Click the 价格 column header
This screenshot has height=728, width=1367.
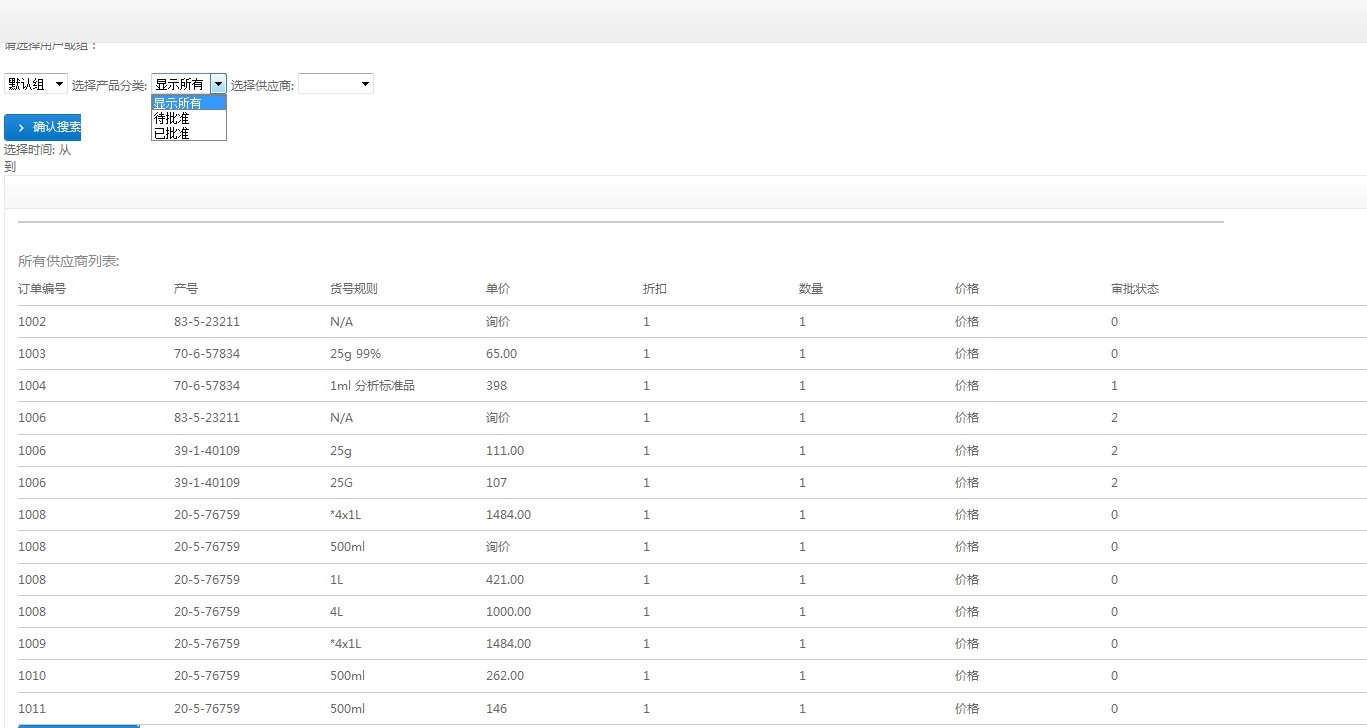(967, 289)
